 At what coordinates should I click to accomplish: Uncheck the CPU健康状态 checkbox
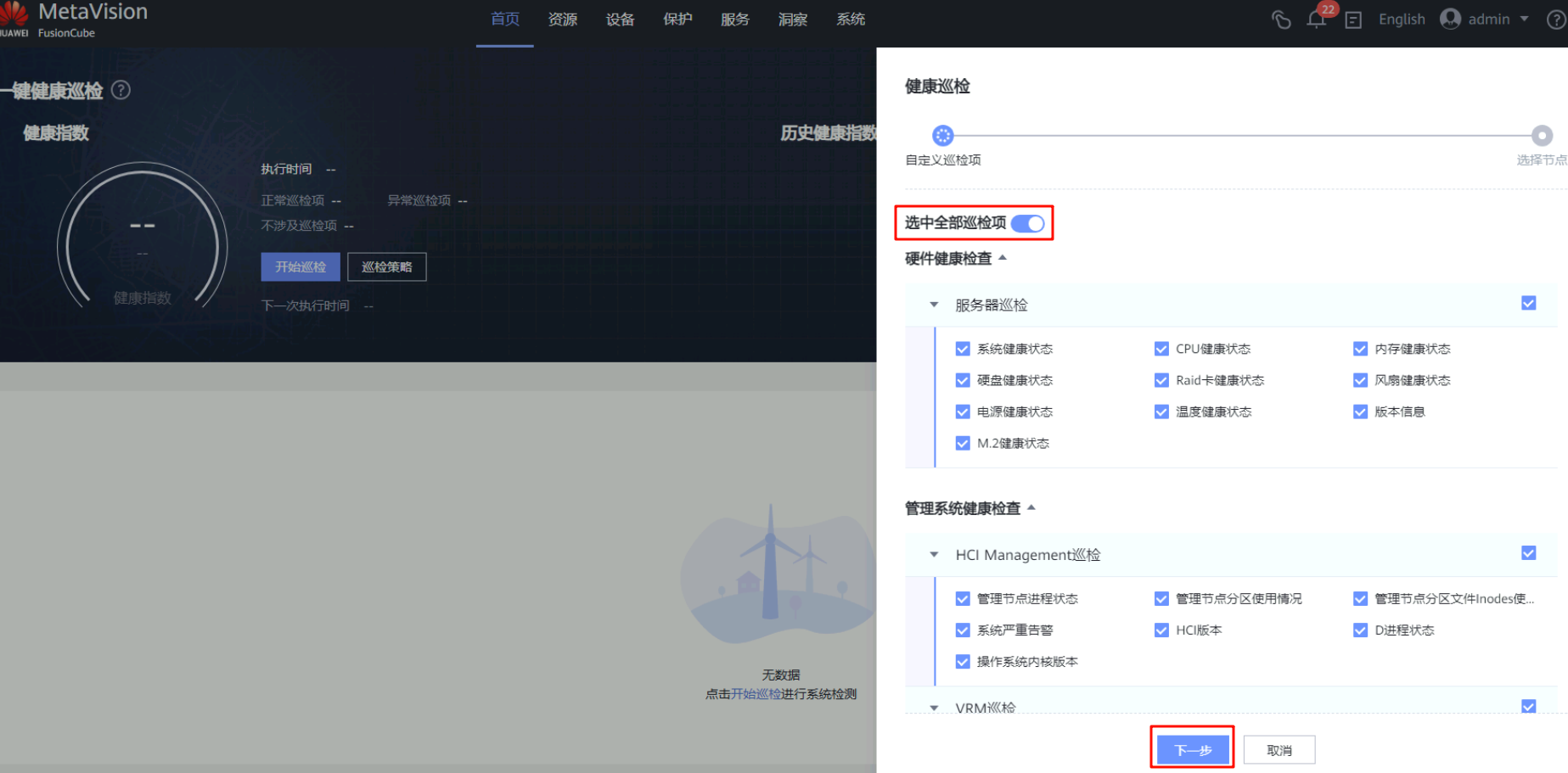(1161, 349)
